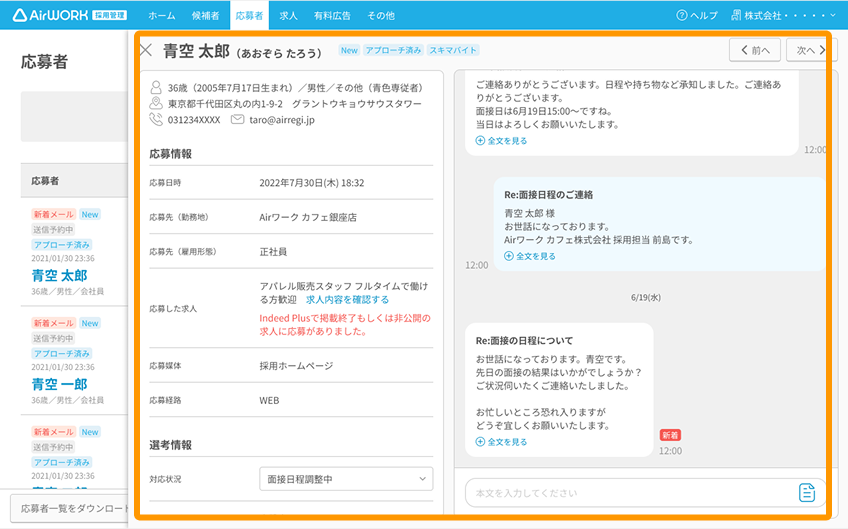Click the 採用ホームページ application media value
Image resolution: width=848 pixels, height=529 pixels.
coord(296,366)
